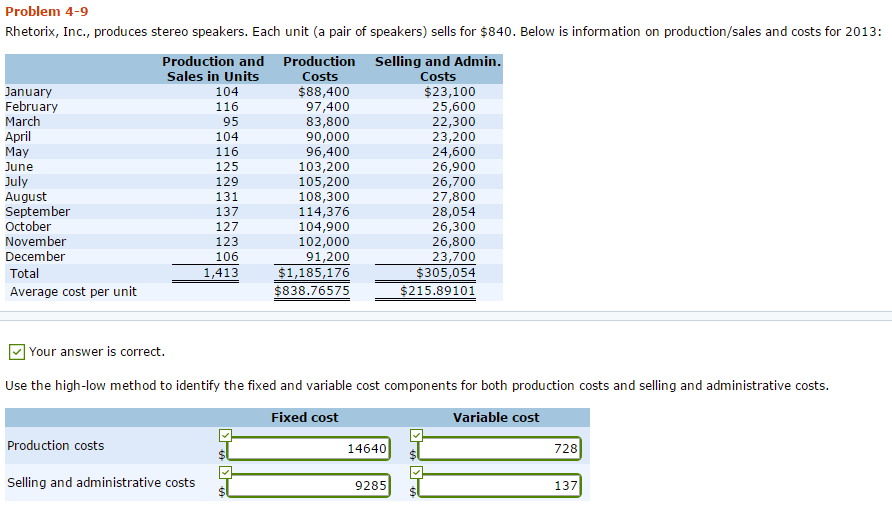Click September selling cost 28,054
The height and width of the screenshot is (505, 892).
453,212
